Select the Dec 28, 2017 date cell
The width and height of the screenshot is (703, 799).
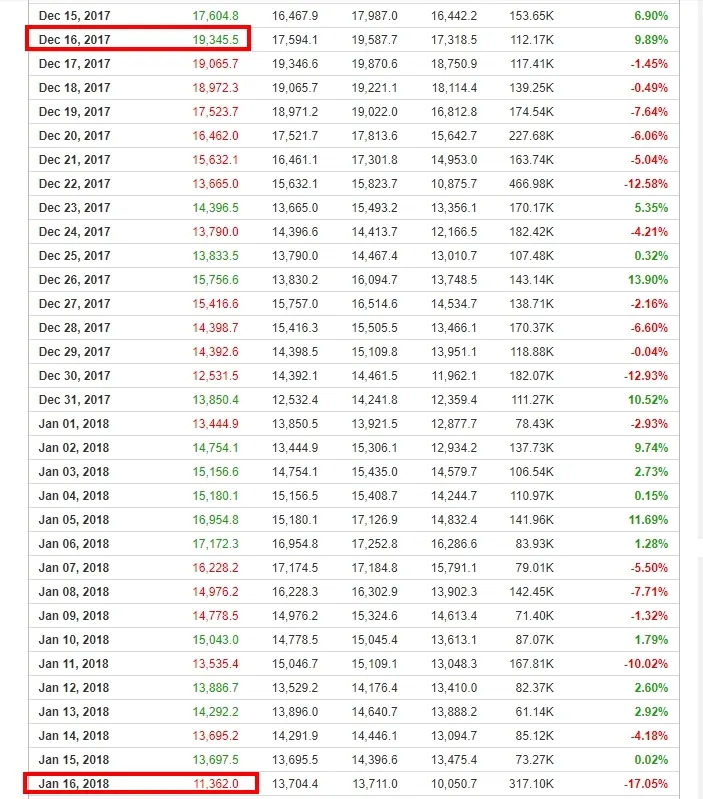(74, 328)
